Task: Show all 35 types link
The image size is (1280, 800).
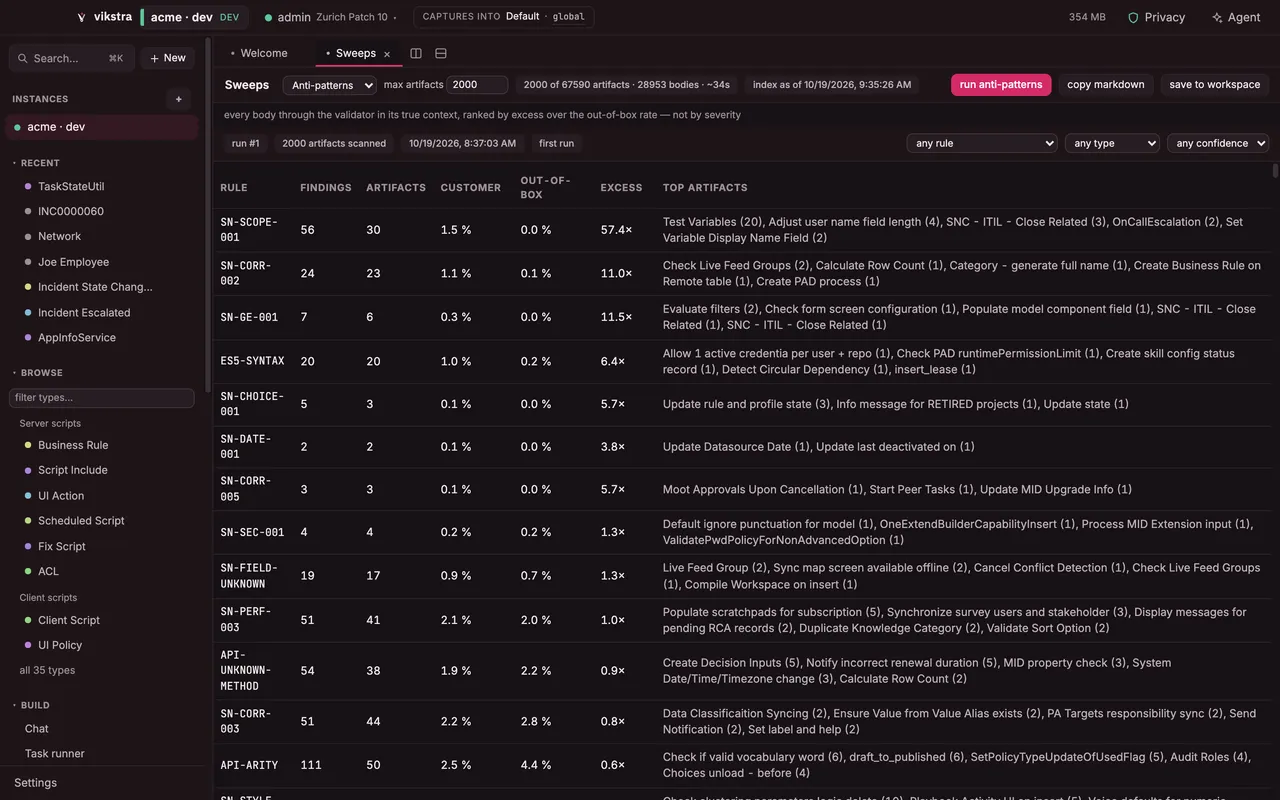Action: click(x=47, y=670)
